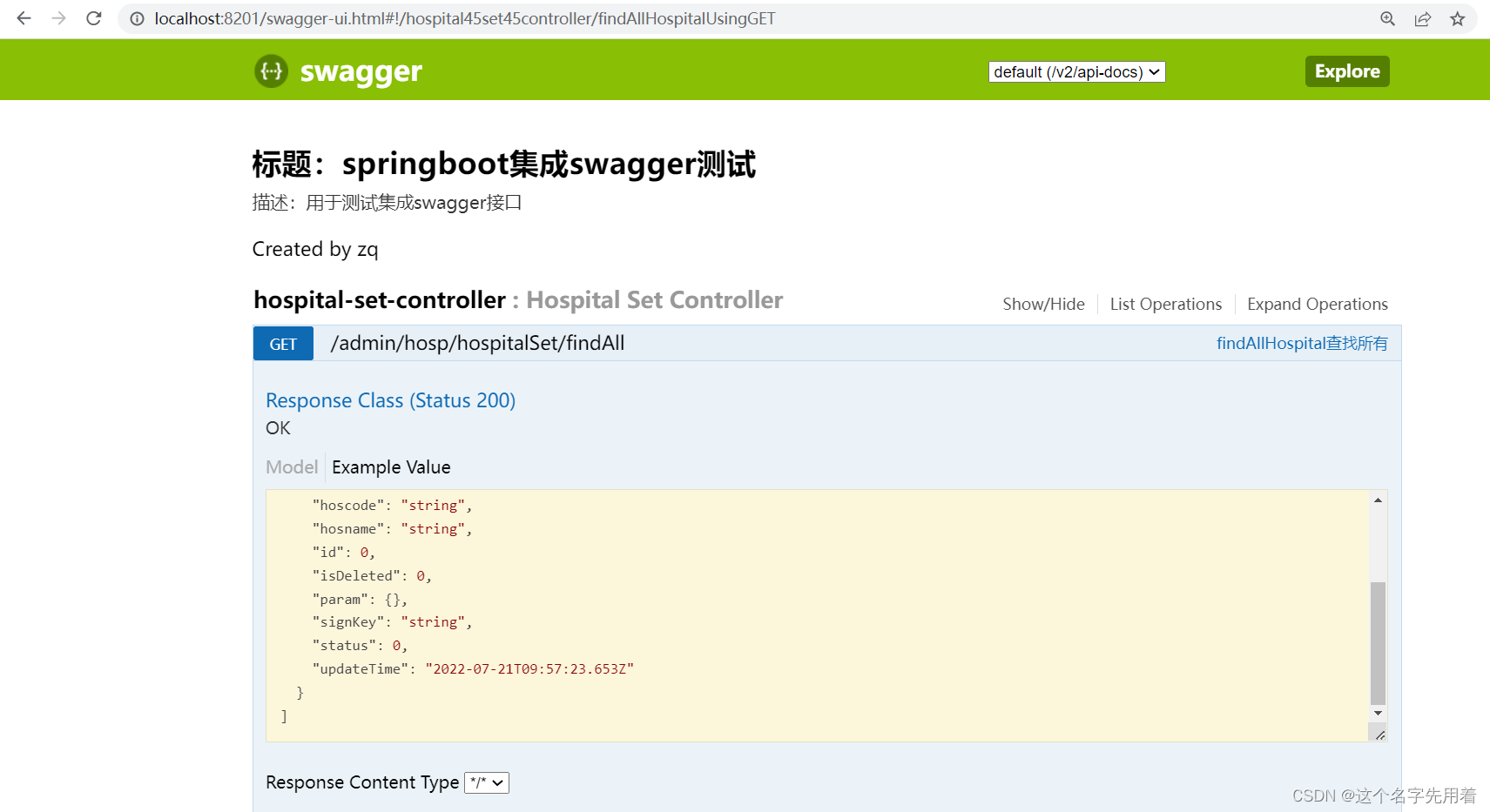The height and width of the screenshot is (812, 1490).
Task: Click the "updateTime" line in example JSON
Action: [x=473, y=668]
